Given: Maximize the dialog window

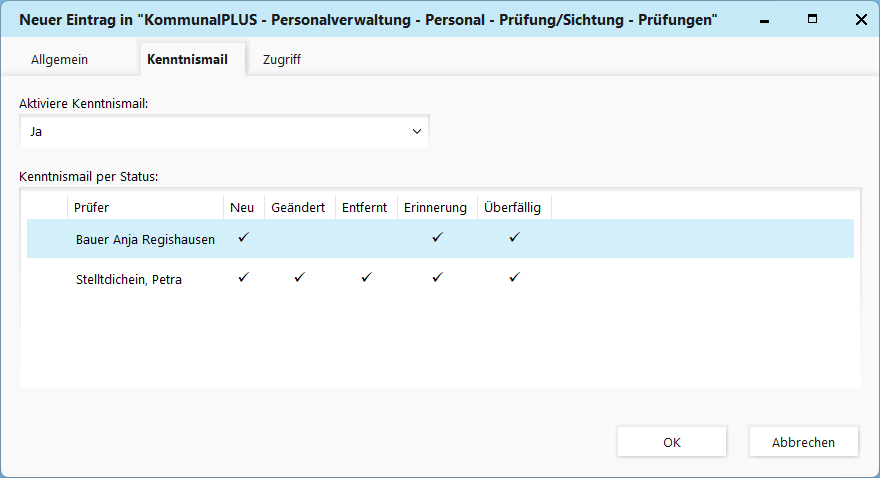Looking at the screenshot, I should tap(813, 19).
